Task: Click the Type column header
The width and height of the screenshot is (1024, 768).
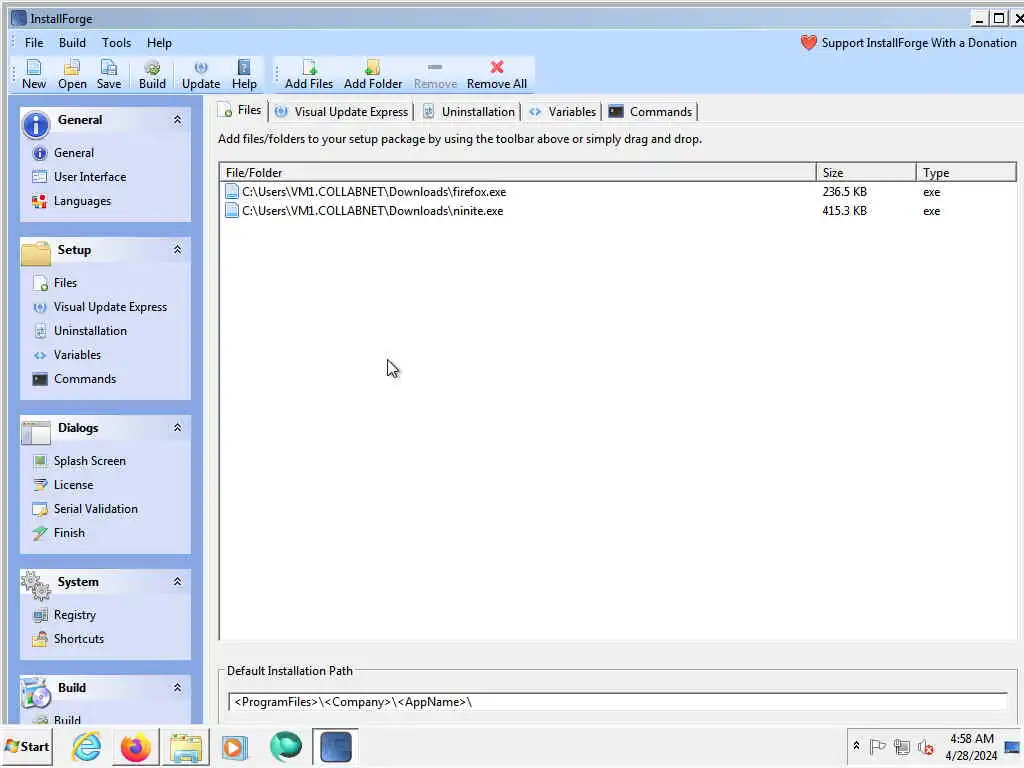Action: coord(966,173)
